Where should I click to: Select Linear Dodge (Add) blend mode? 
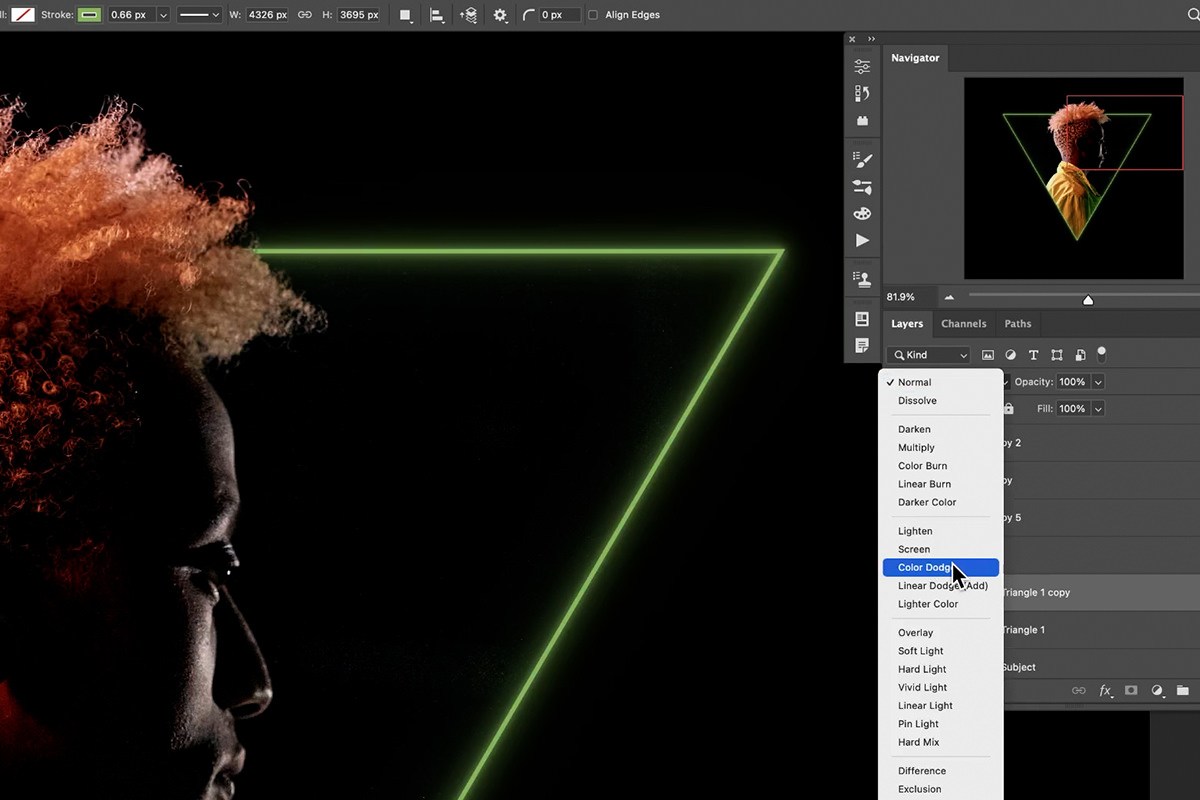pos(941,585)
